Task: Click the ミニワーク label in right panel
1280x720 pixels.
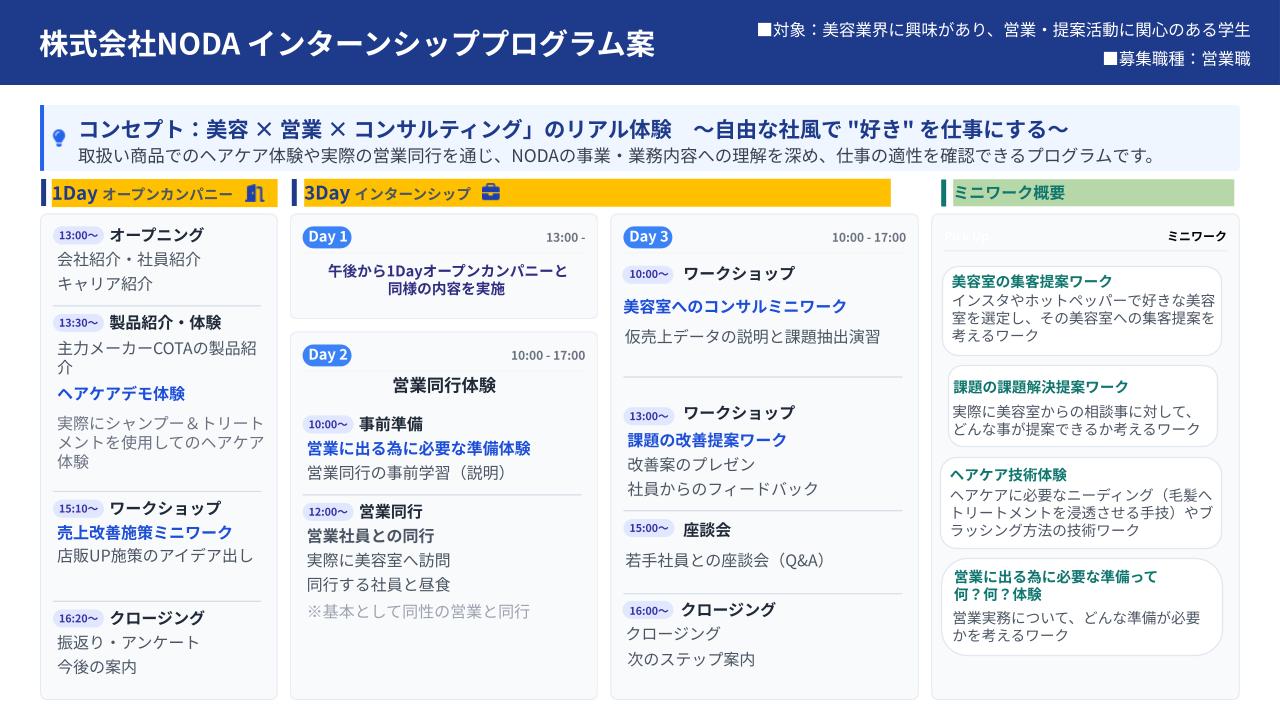Action: [1196, 236]
